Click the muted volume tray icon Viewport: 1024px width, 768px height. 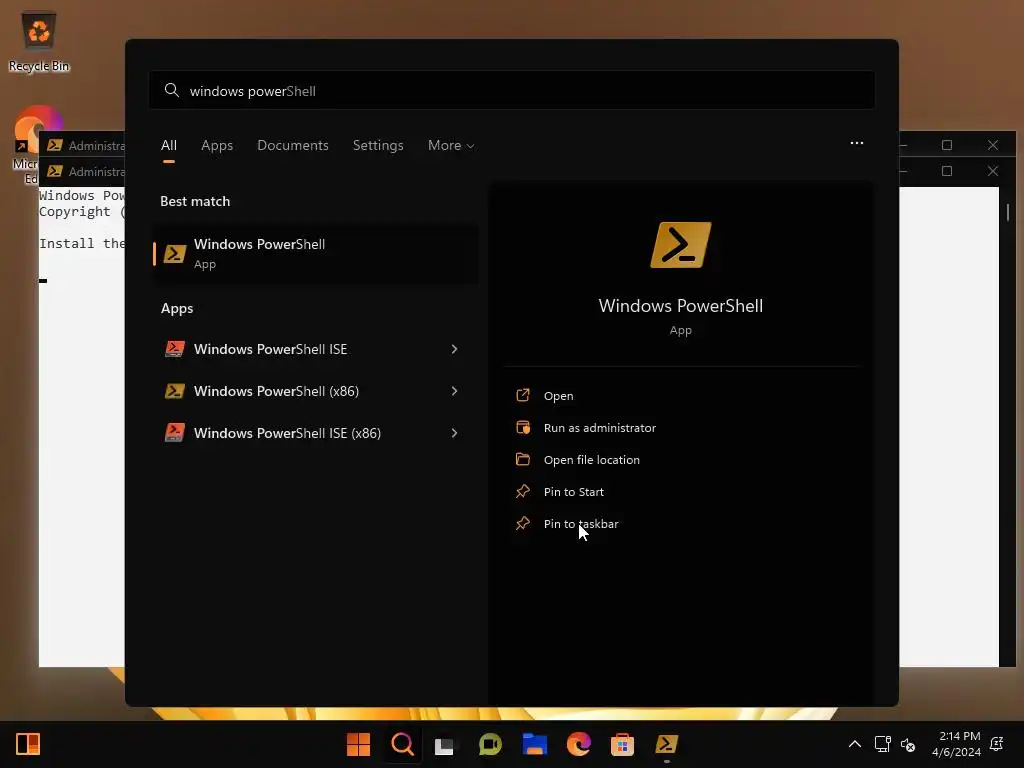click(x=908, y=744)
